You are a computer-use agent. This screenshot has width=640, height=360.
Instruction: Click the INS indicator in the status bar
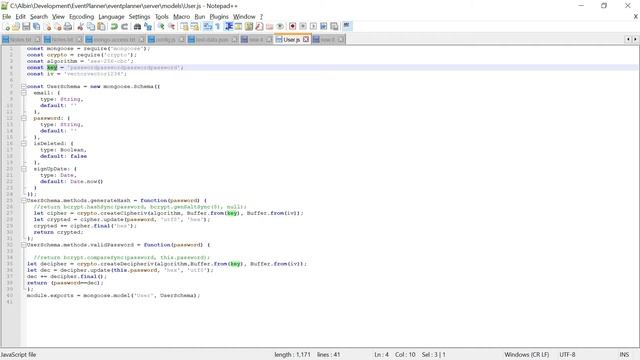(624, 355)
